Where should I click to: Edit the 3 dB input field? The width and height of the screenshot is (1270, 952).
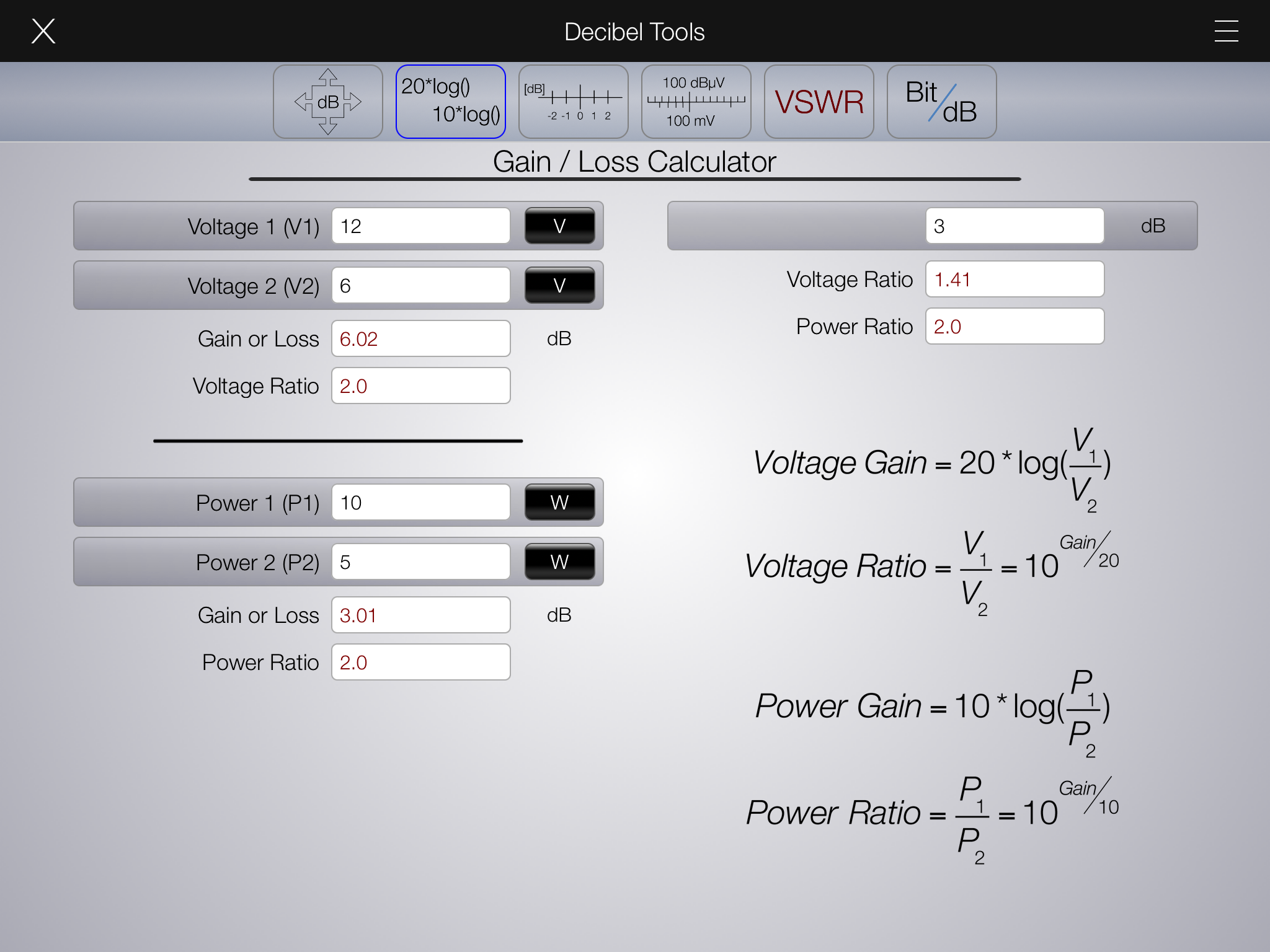pyautogui.click(x=1015, y=226)
